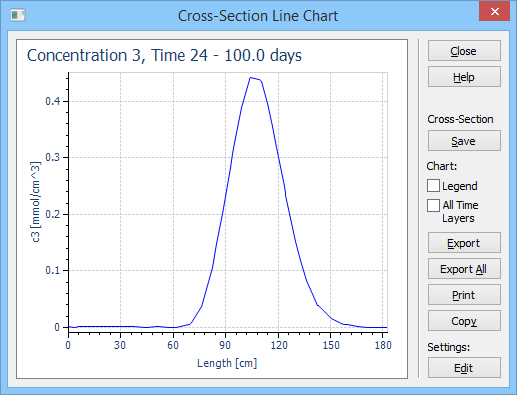Select the chart title Concentration 3 text
Viewport: 517px width, 395px height.
coord(85,56)
